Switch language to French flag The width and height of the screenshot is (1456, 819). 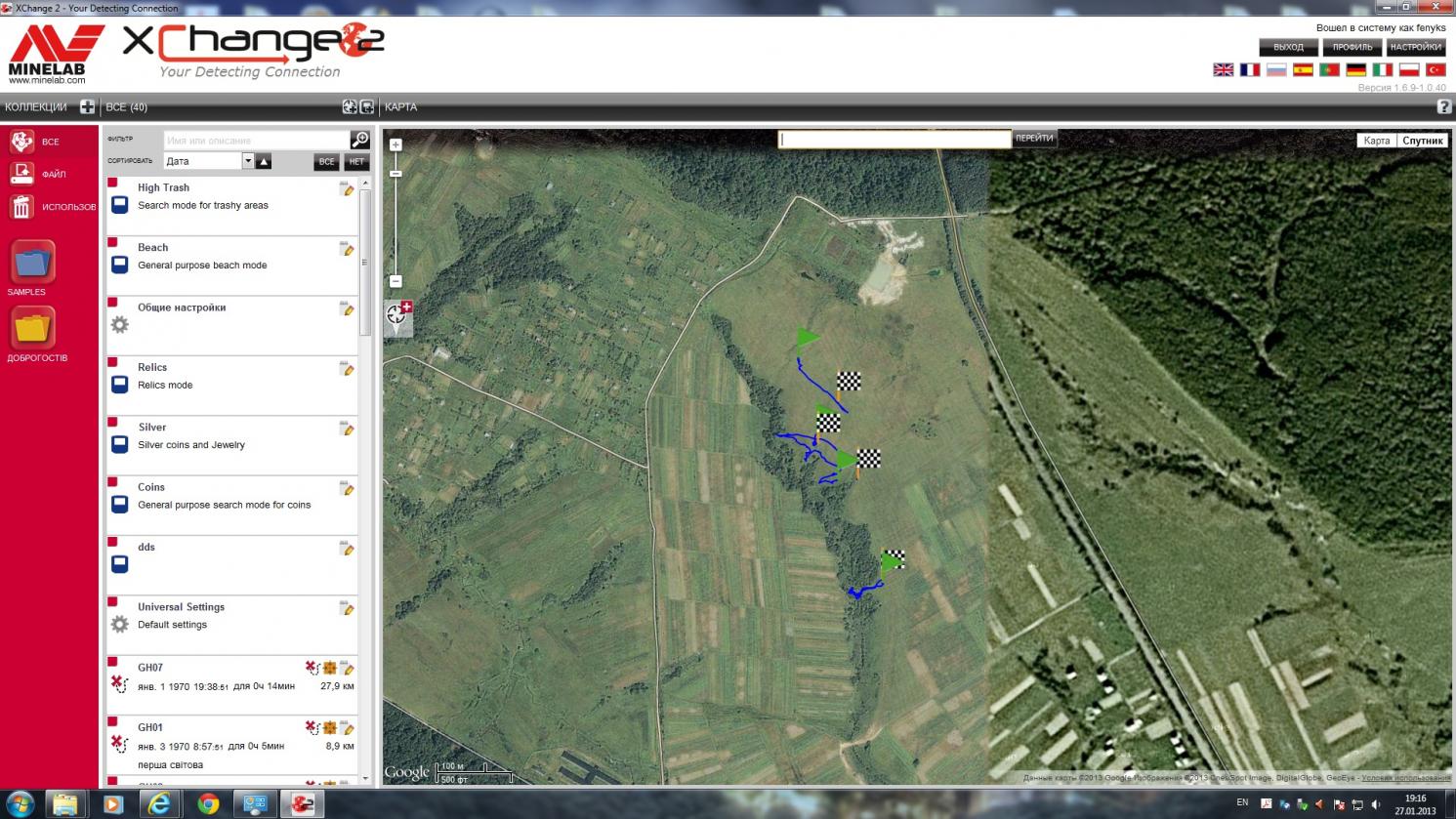[x=1250, y=69]
